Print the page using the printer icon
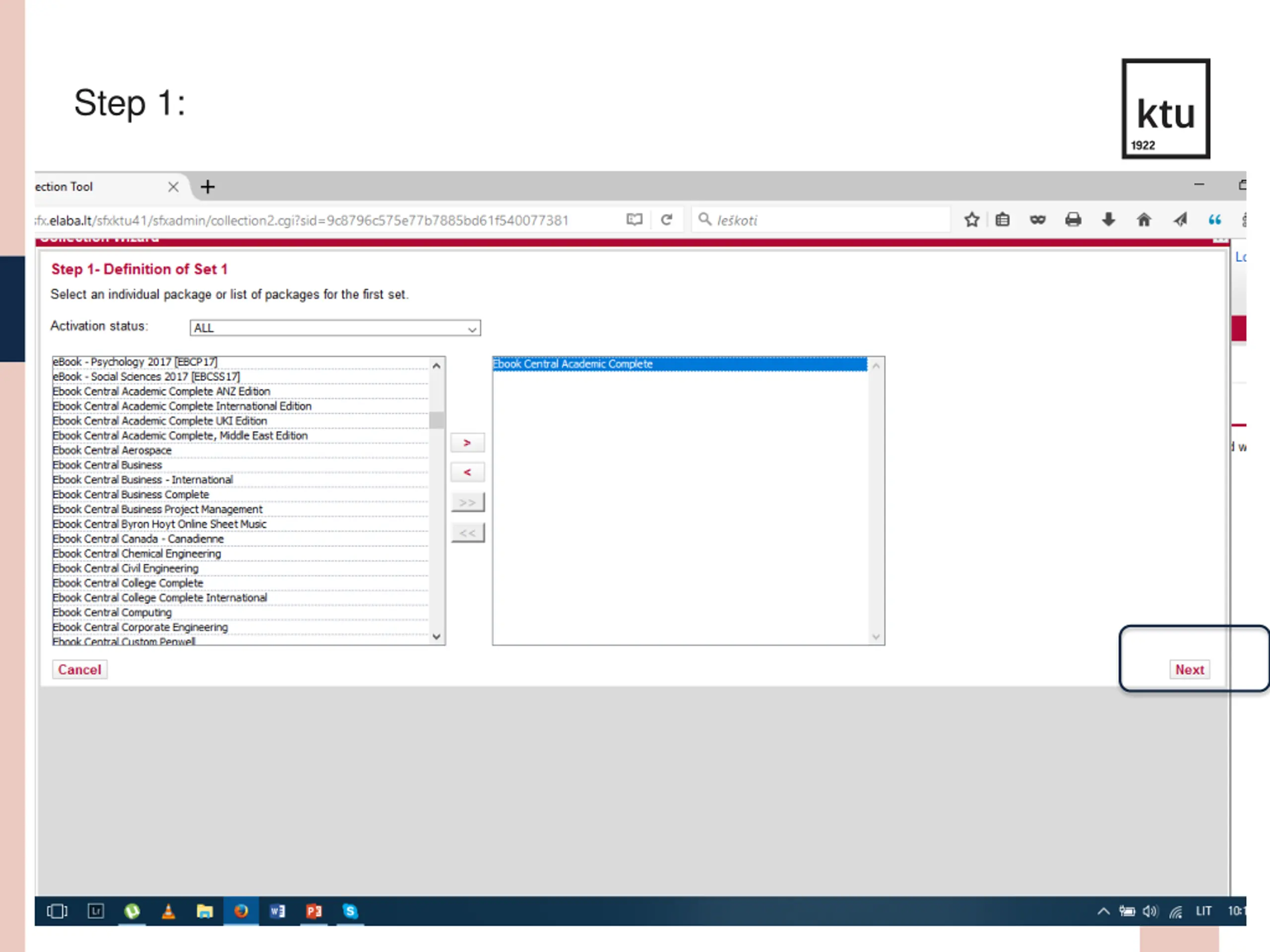1270x952 pixels. tap(1073, 220)
